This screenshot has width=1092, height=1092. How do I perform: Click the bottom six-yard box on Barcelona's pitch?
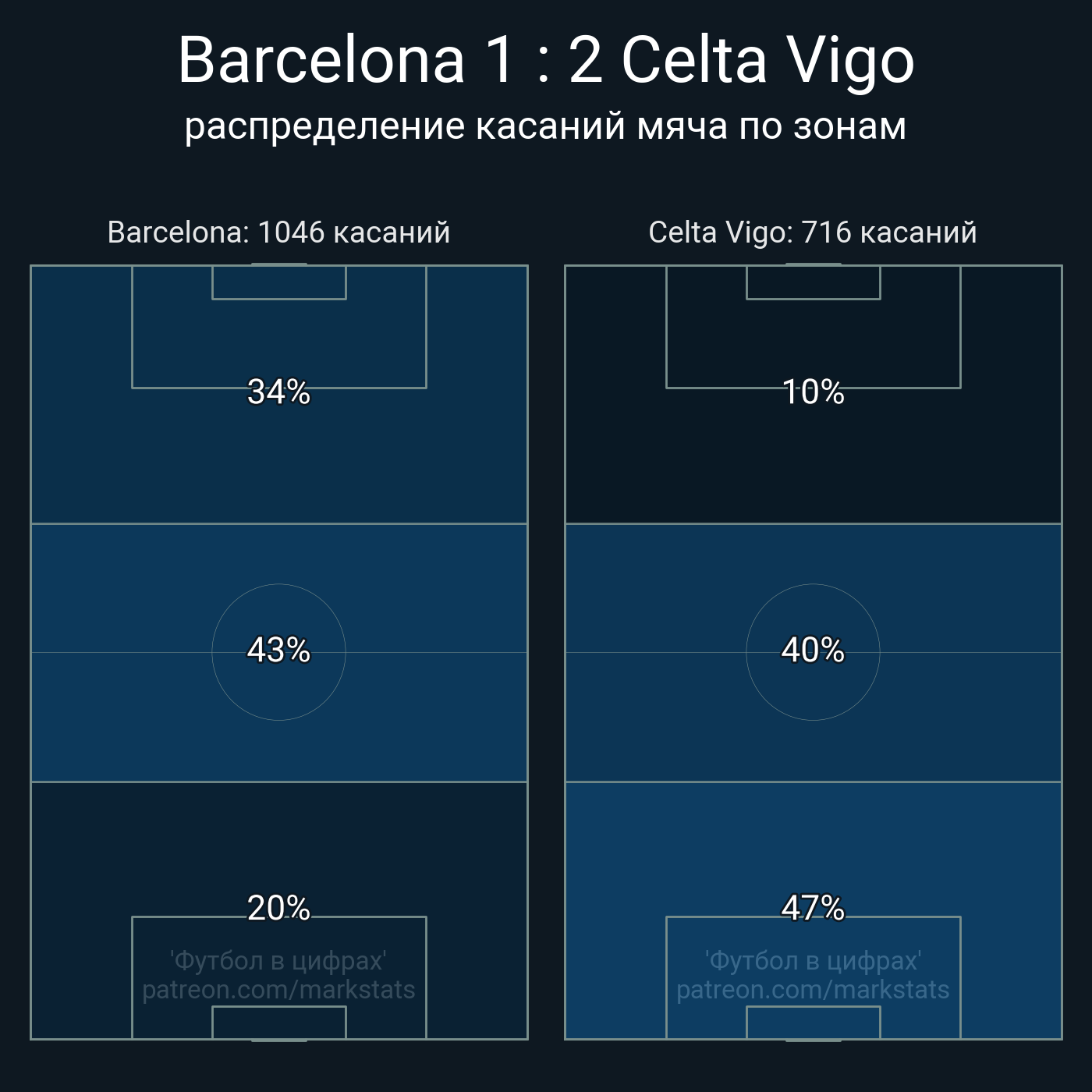278,1023
